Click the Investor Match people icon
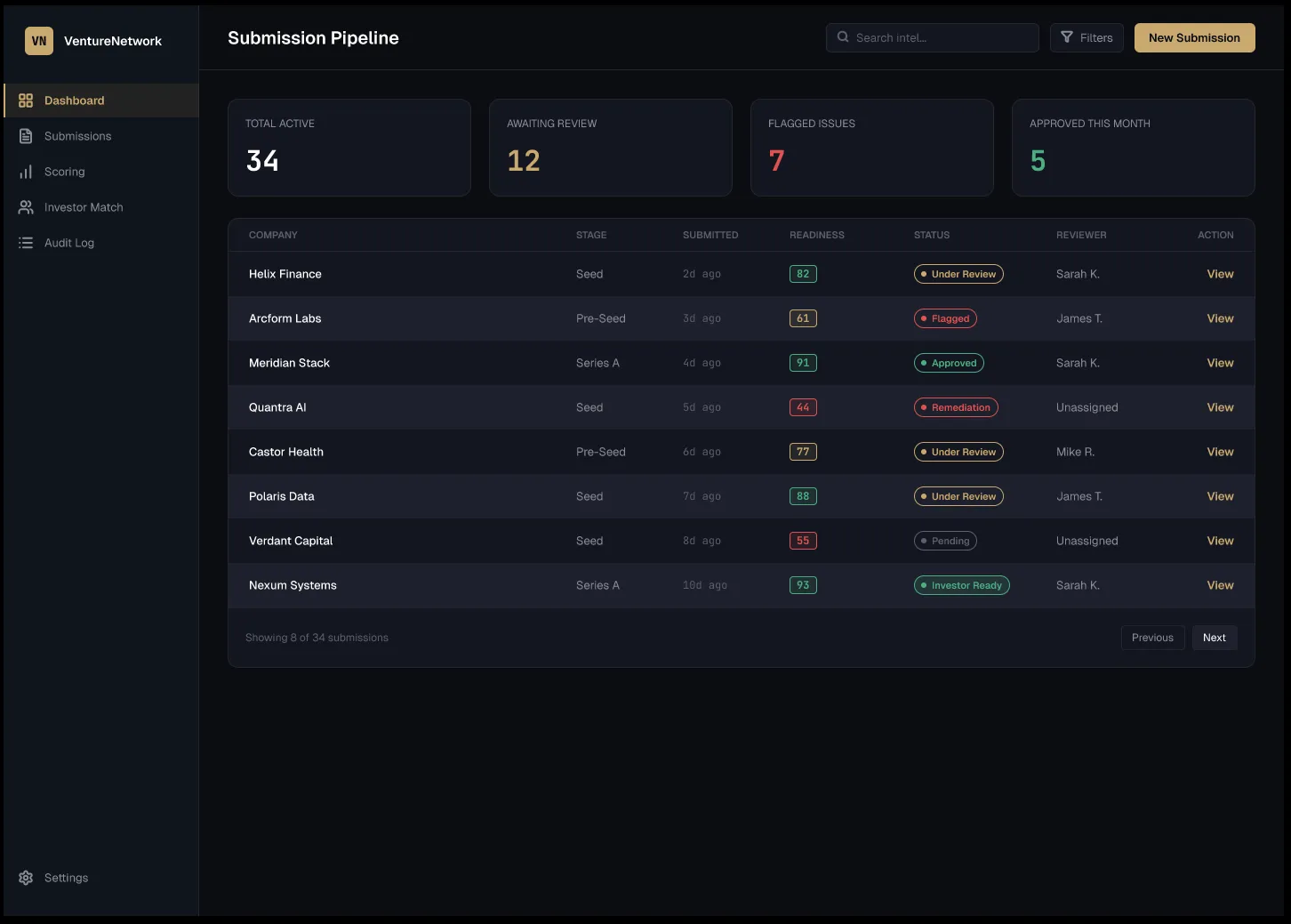The width and height of the screenshot is (1291, 924). click(26, 207)
